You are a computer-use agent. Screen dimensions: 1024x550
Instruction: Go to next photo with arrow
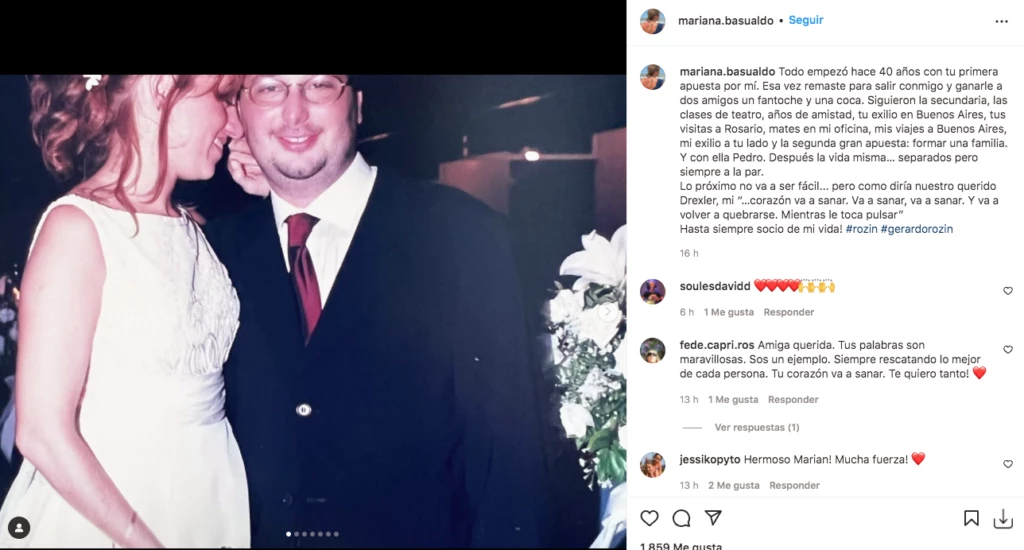pos(607,312)
